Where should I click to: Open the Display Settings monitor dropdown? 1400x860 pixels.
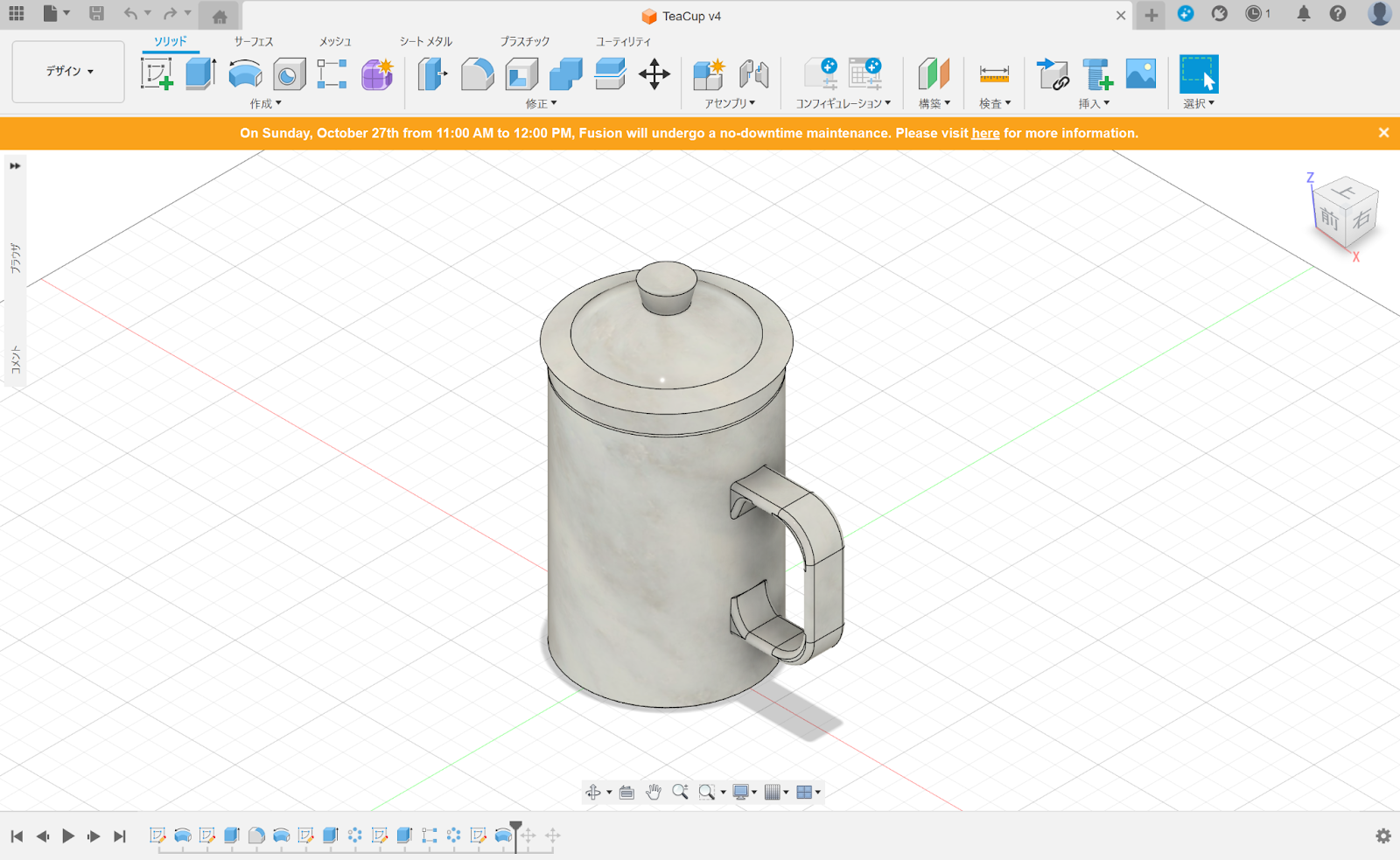pos(745,792)
